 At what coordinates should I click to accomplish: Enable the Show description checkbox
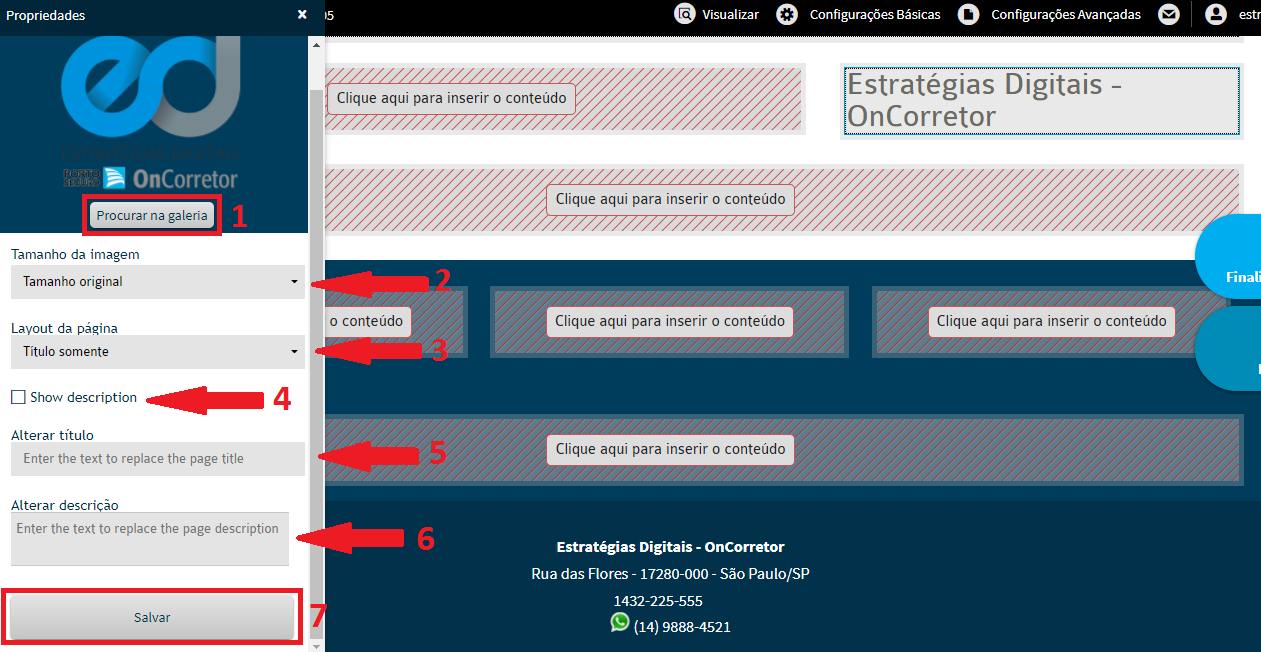pyautogui.click(x=18, y=398)
